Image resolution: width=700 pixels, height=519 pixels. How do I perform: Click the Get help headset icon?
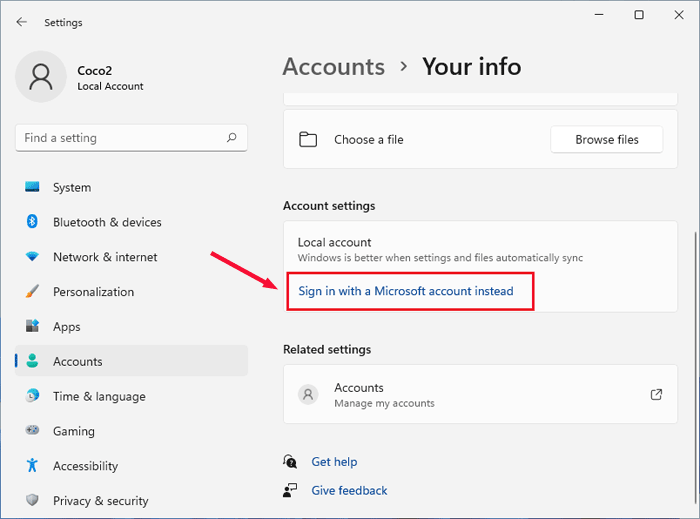[x=290, y=461]
